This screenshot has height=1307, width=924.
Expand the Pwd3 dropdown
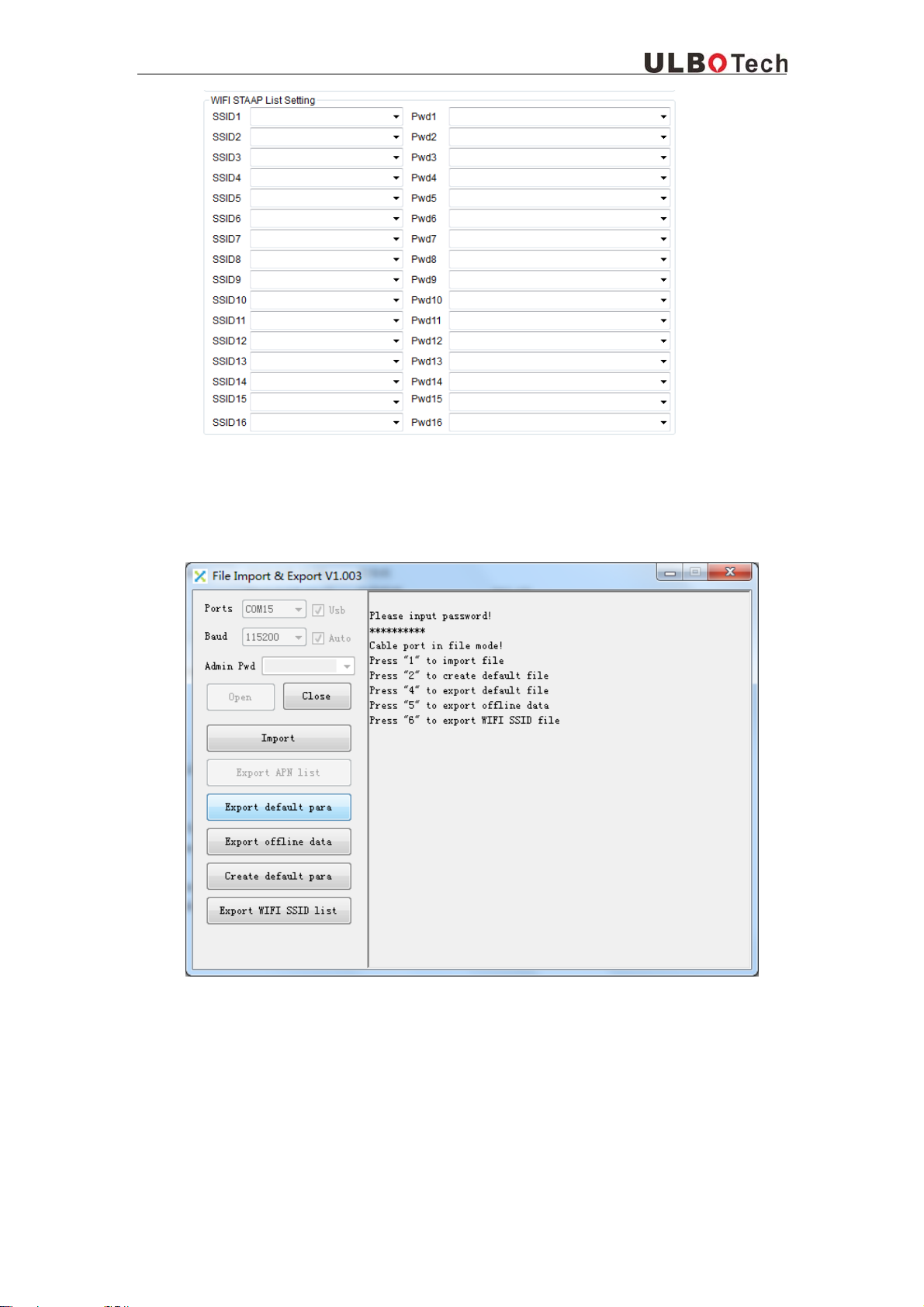[x=663, y=157]
